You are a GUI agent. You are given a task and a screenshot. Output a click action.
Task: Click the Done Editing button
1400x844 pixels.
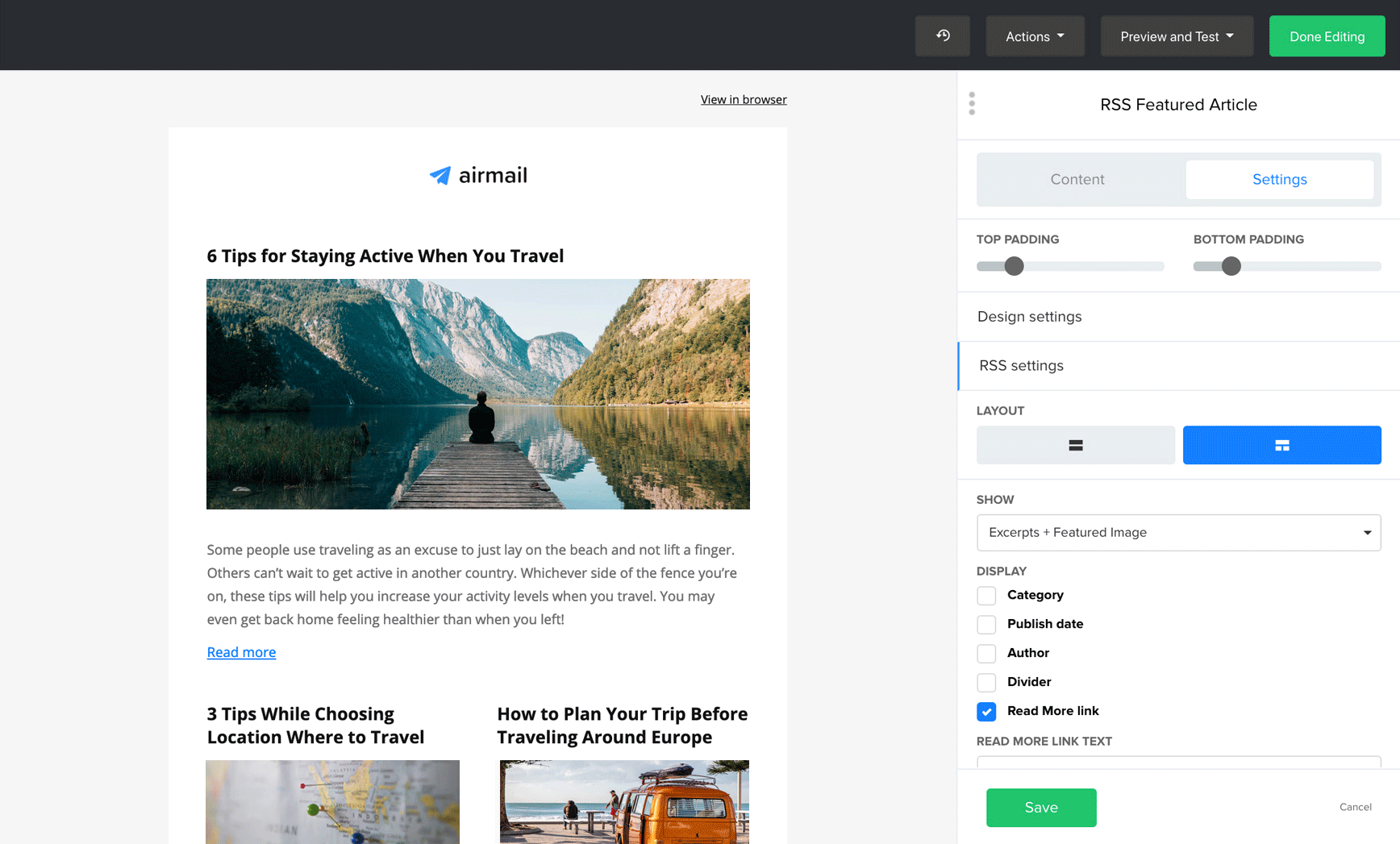[x=1327, y=35]
